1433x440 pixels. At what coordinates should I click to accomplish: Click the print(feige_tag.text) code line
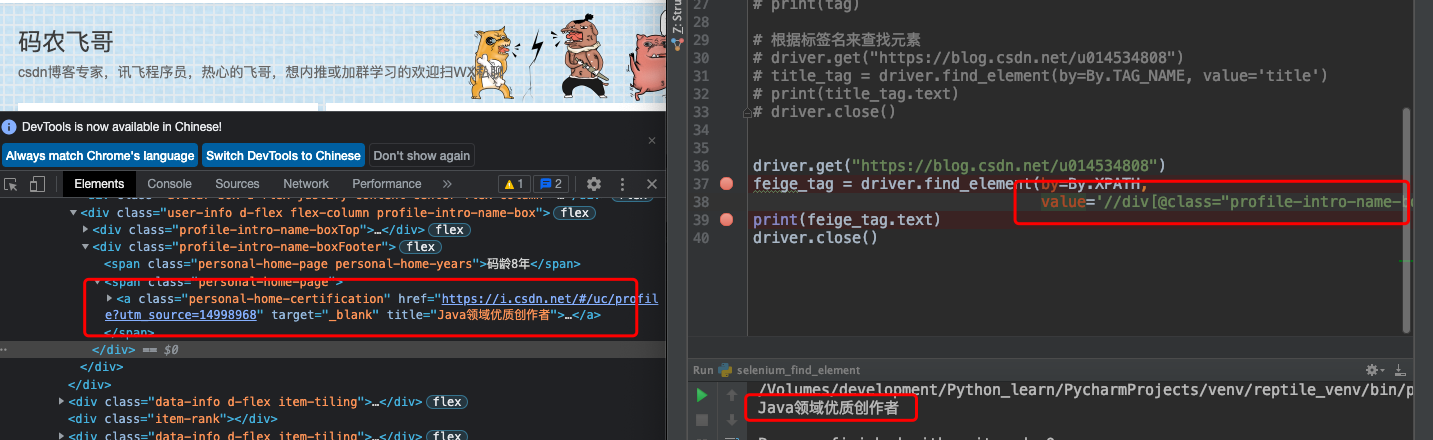pyautogui.click(x=847, y=220)
